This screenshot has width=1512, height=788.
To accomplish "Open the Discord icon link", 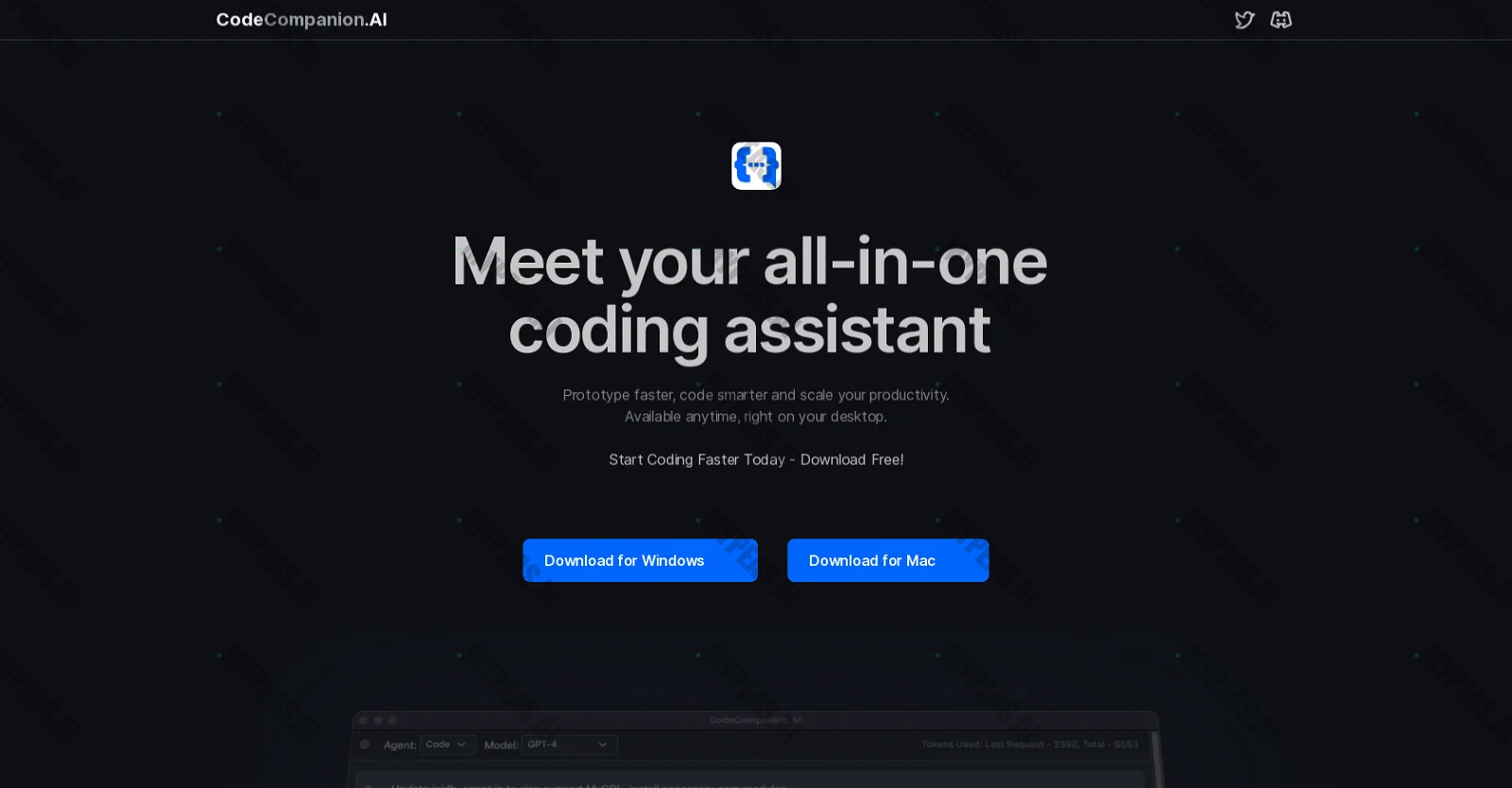I will click(x=1280, y=20).
